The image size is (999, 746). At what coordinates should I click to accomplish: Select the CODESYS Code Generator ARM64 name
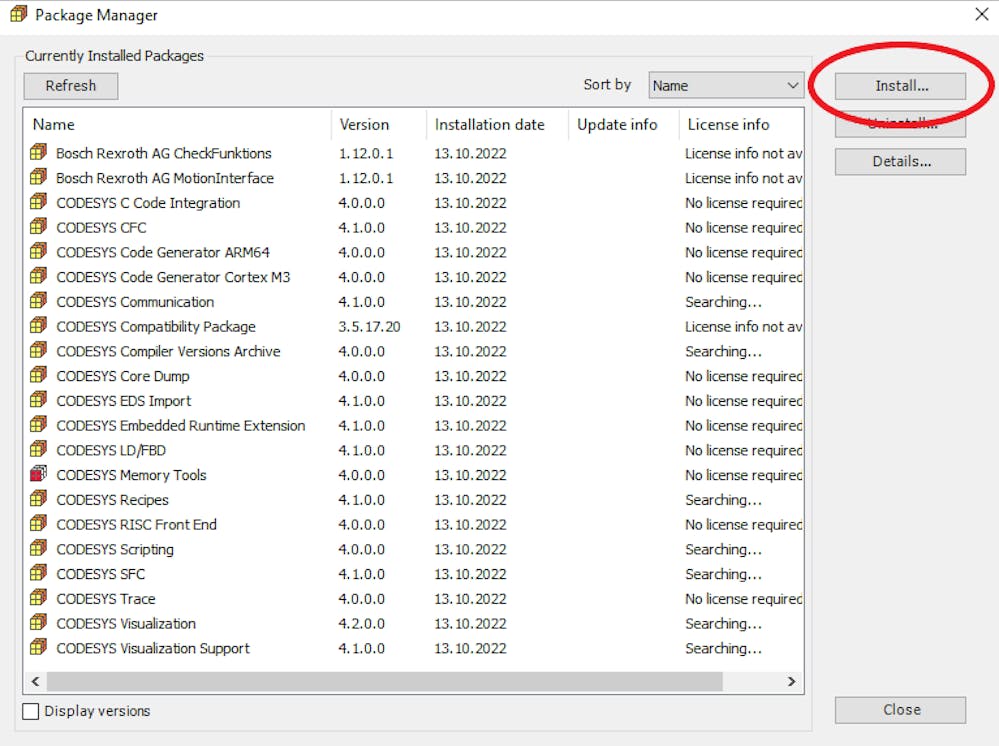point(163,252)
